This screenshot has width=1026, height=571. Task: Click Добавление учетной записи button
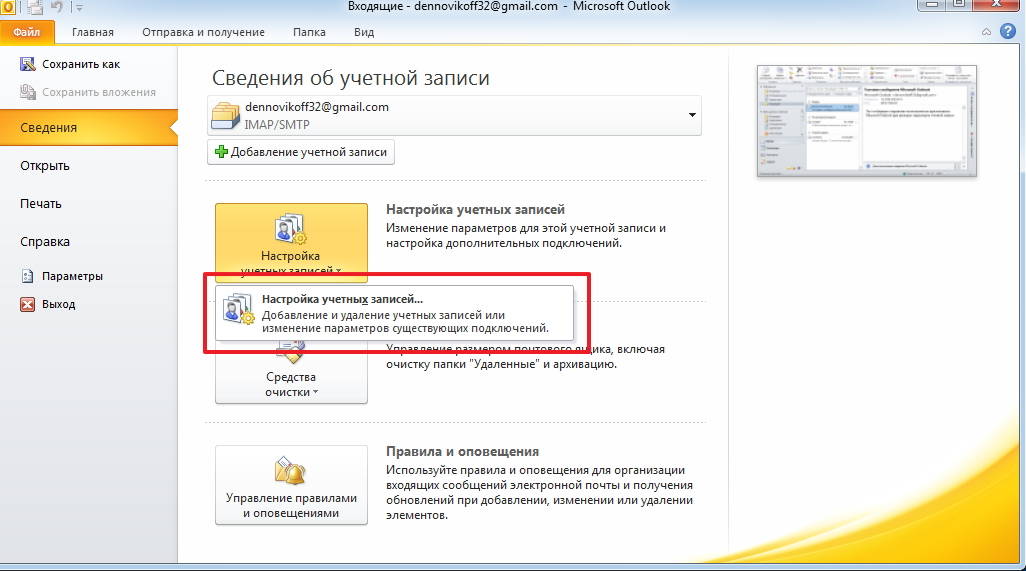tap(301, 152)
